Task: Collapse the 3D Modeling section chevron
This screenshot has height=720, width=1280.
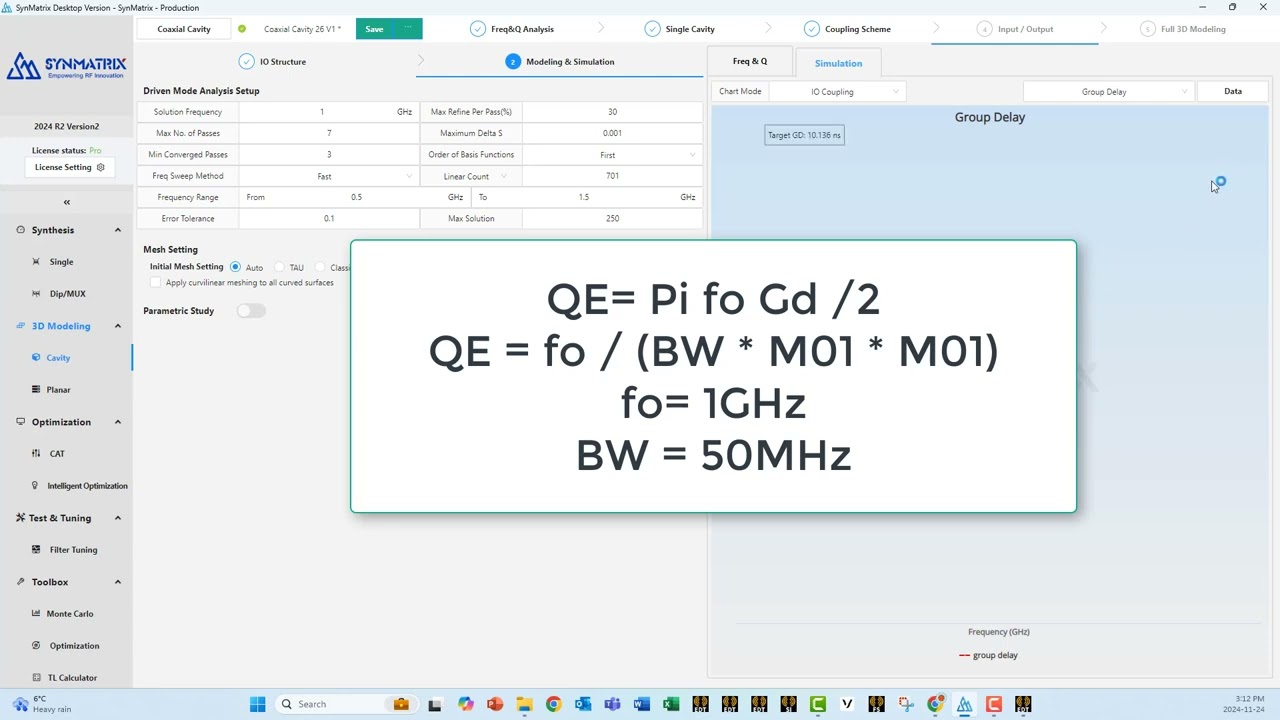Action: (x=117, y=326)
